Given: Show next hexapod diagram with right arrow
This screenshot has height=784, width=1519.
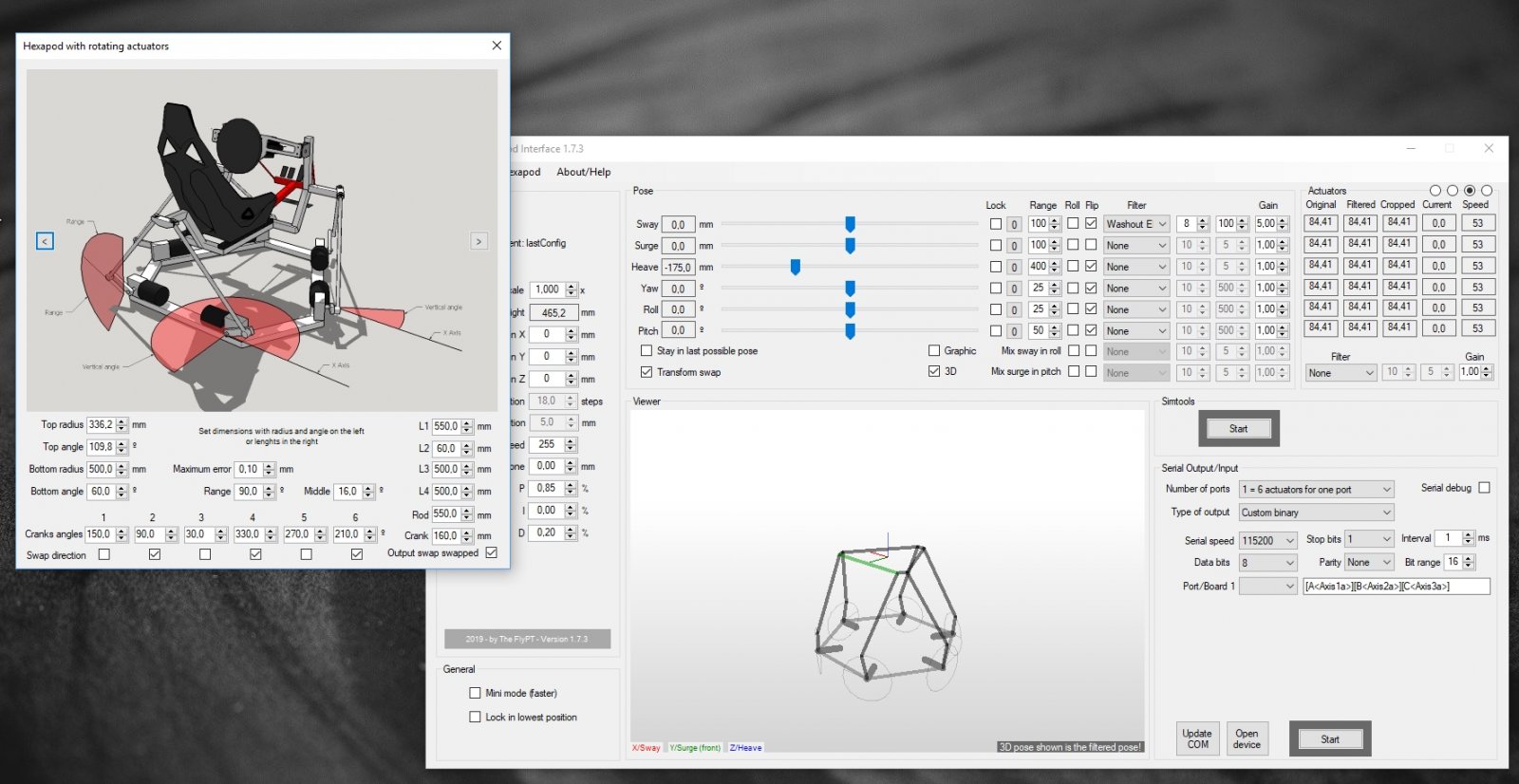Looking at the screenshot, I should 478,241.
